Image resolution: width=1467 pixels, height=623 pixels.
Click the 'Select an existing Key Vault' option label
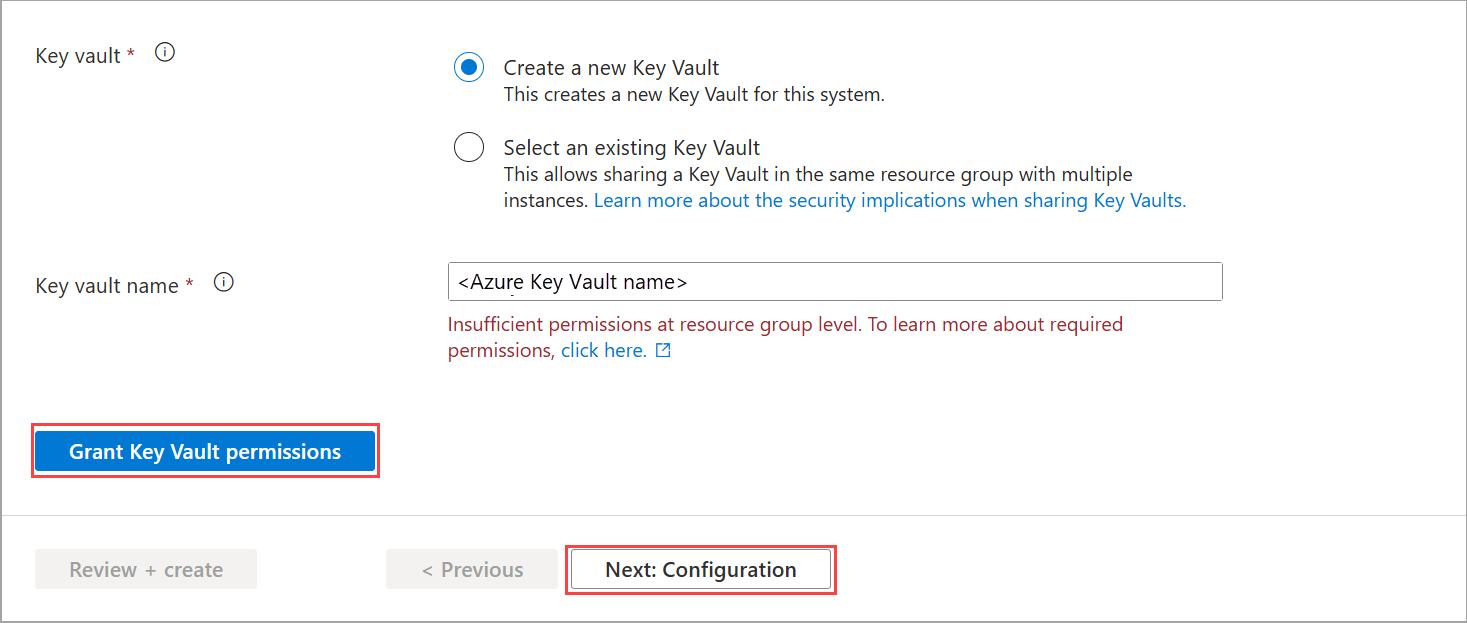631,147
